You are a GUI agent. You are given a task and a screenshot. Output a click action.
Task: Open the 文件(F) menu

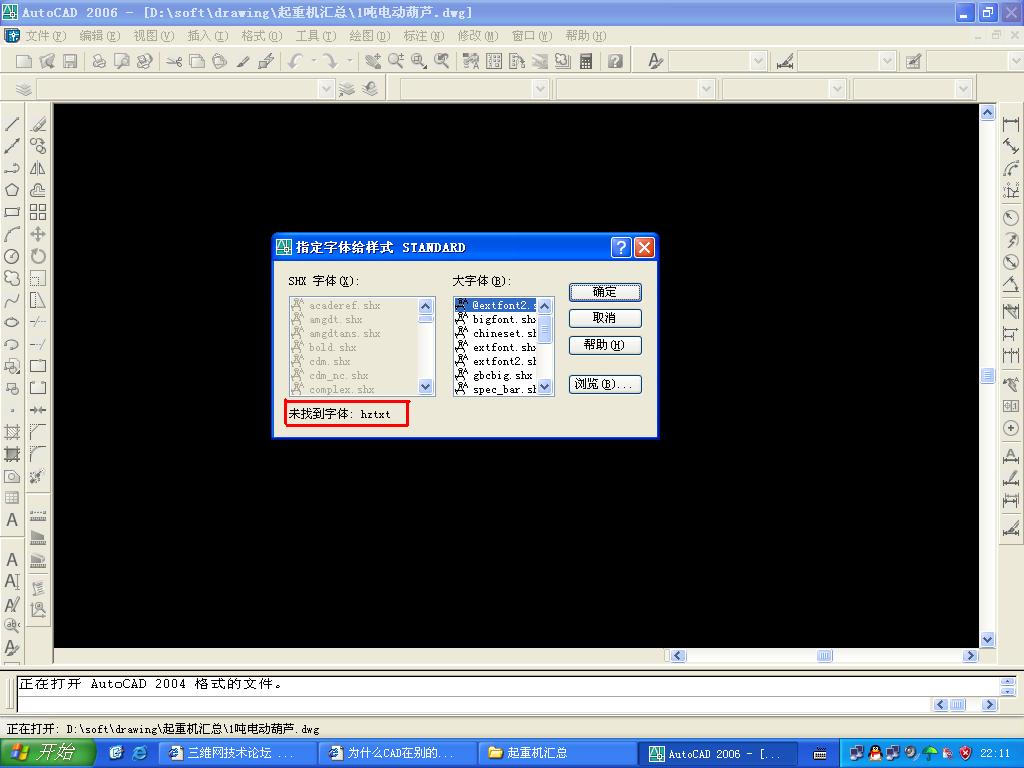pyautogui.click(x=46, y=36)
